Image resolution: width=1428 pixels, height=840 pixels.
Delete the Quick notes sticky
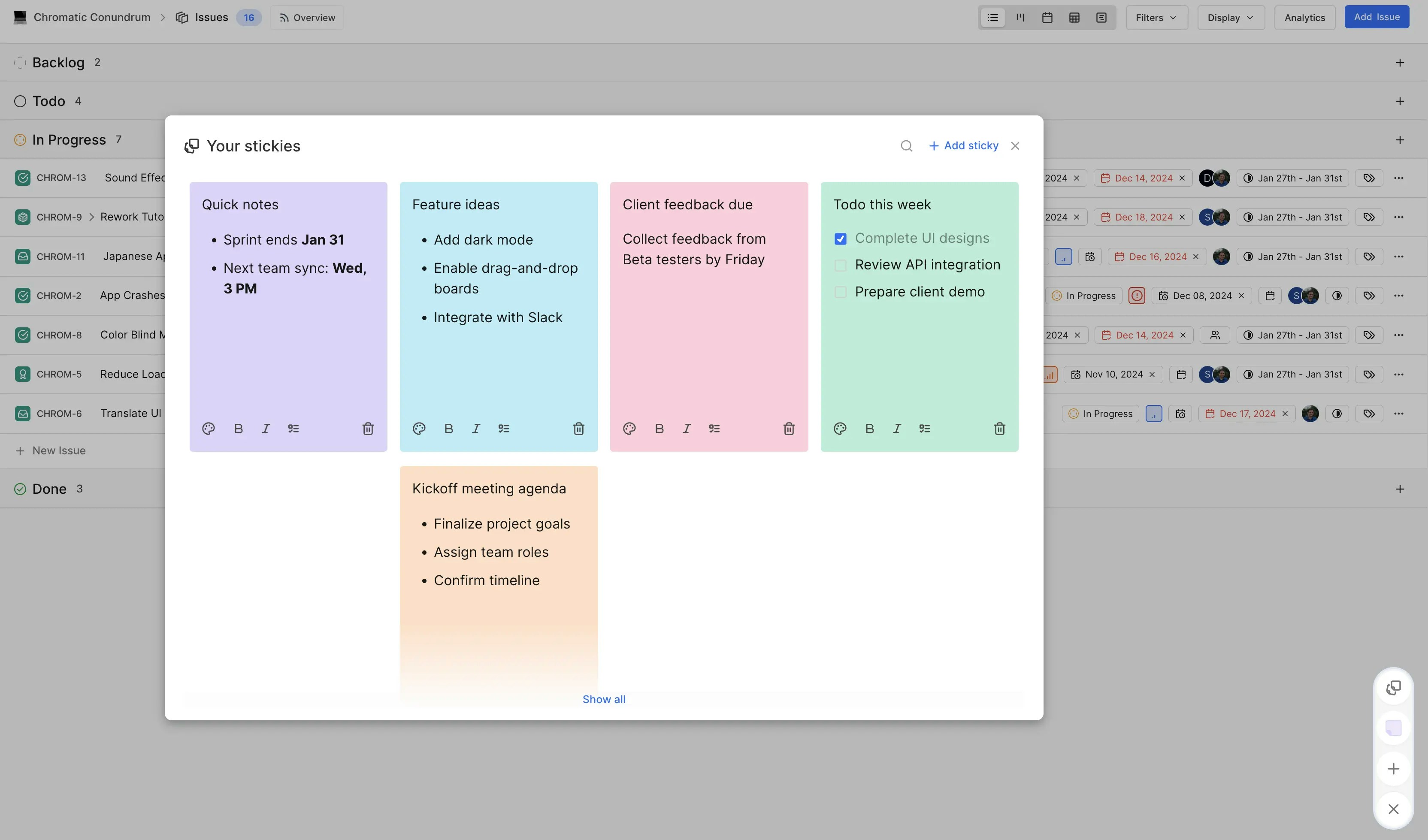click(368, 429)
